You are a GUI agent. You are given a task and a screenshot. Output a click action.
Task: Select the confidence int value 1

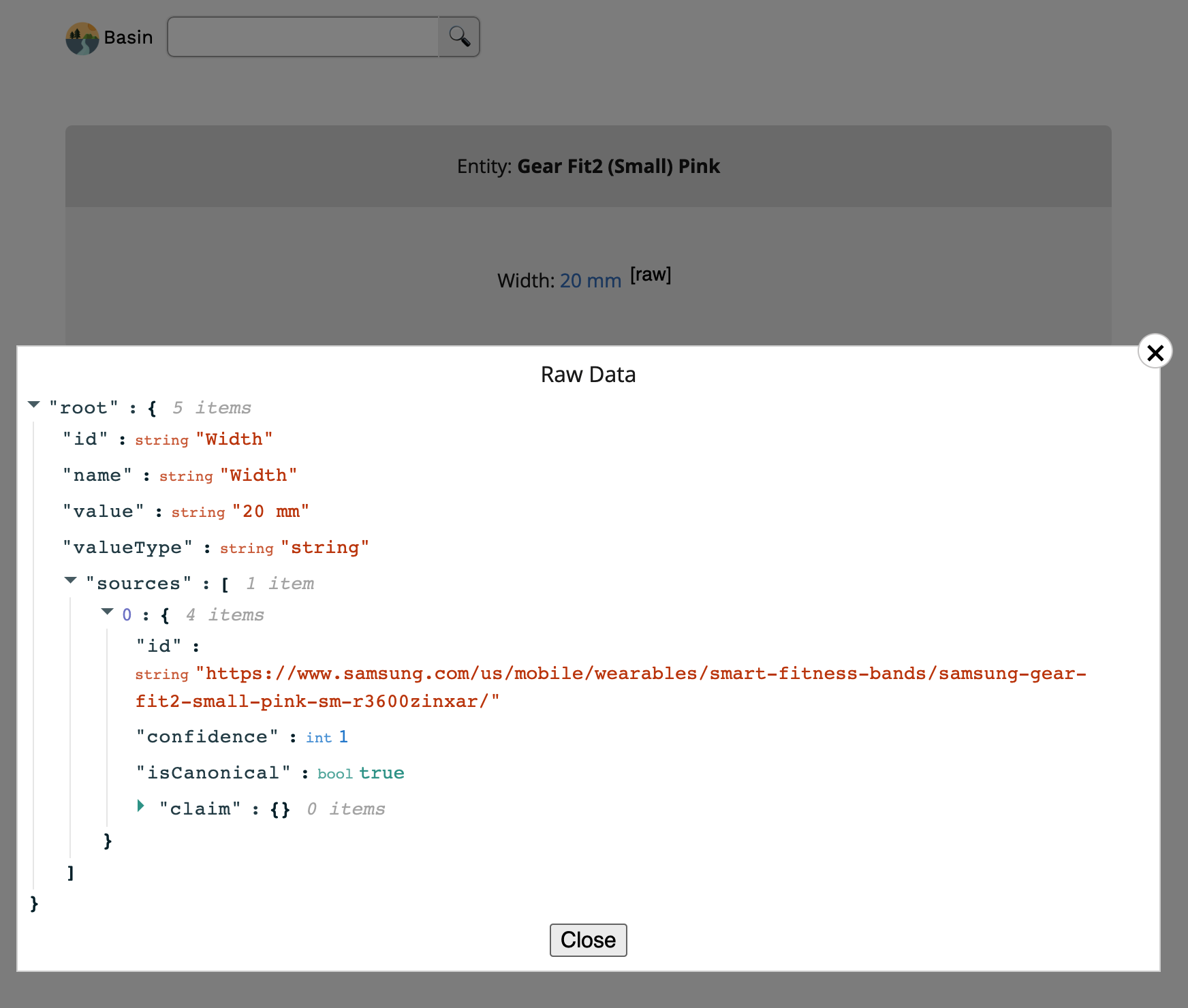[x=343, y=737]
